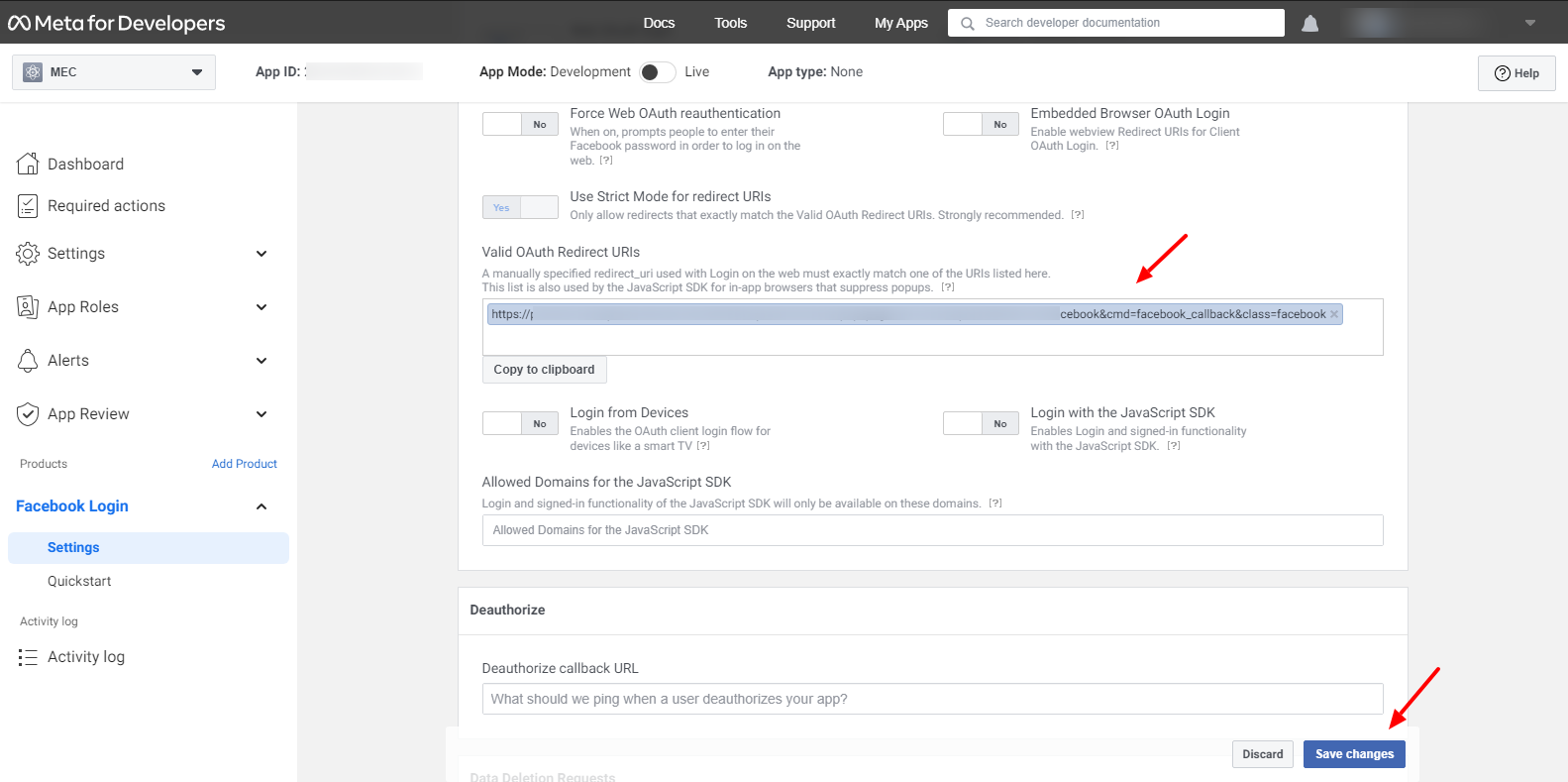
Task: Open the Docs menu
Action: click(659, 23)
